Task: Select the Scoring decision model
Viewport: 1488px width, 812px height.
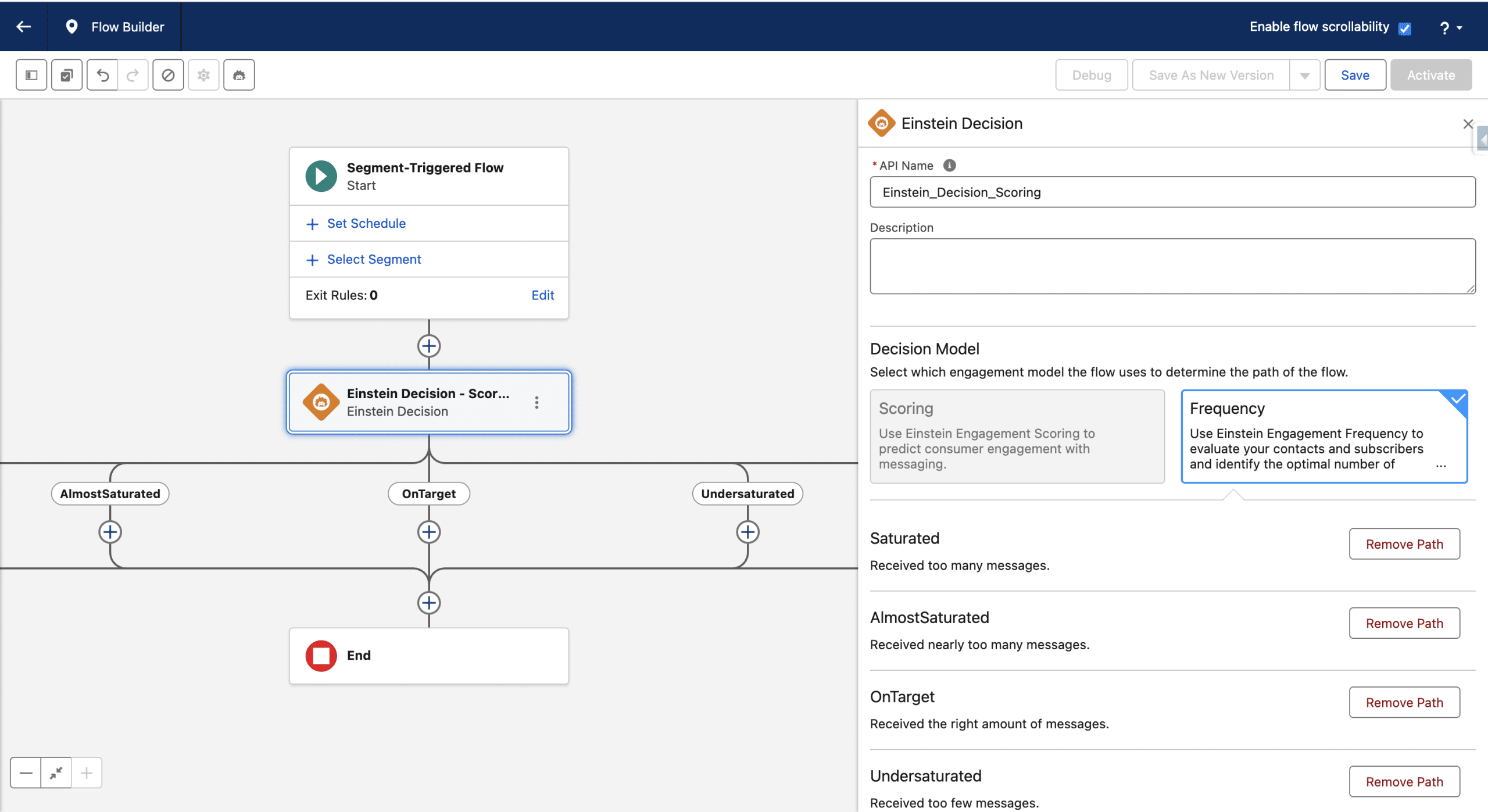Action: tap(1017, 436)
